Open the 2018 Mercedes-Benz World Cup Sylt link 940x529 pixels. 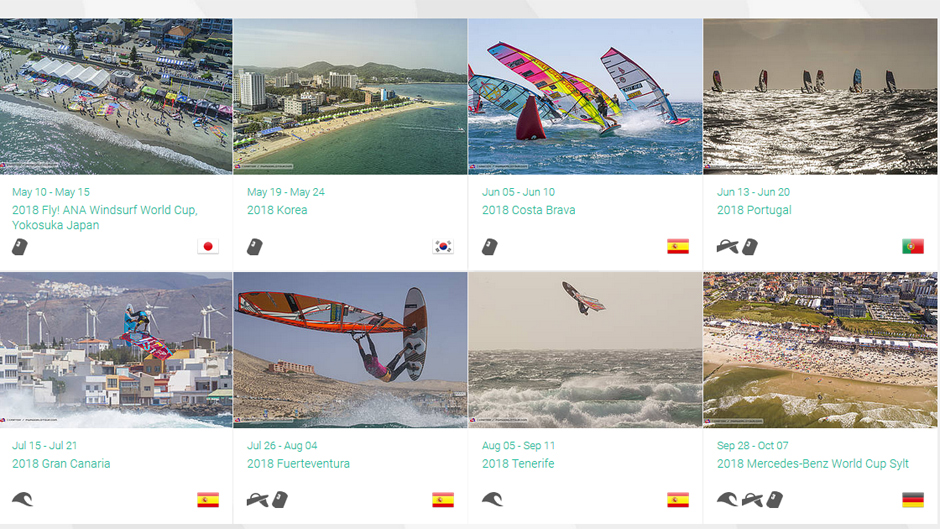[813, 464]
